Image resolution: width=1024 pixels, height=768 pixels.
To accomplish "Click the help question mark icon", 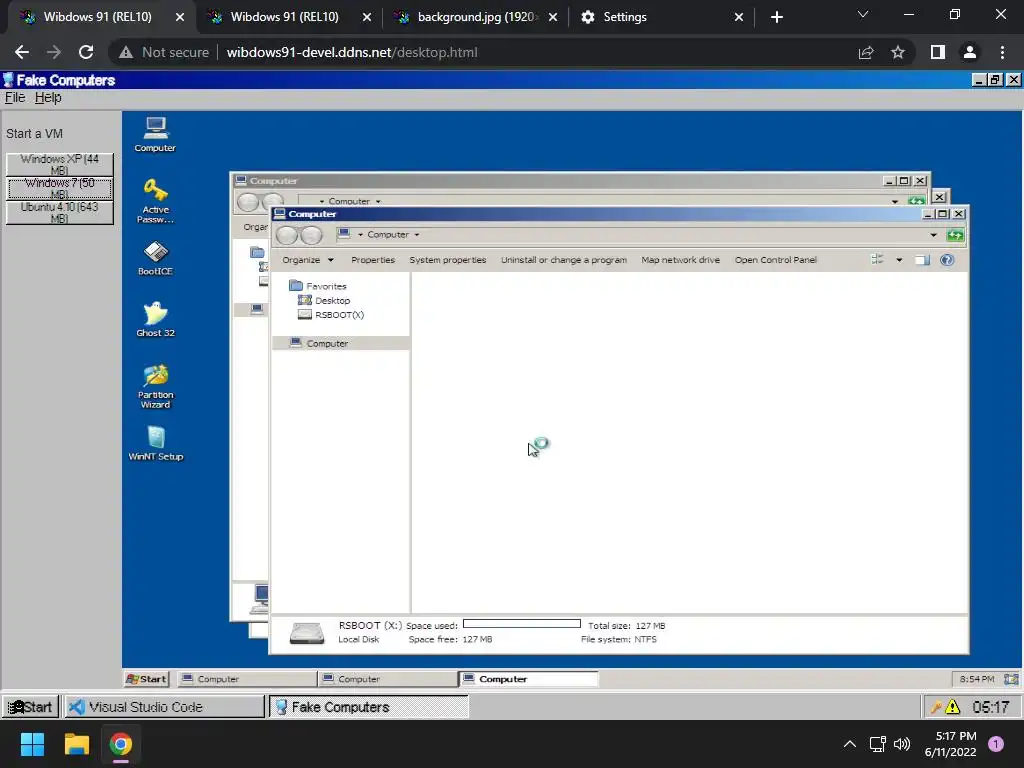I will tap(947, 260).
